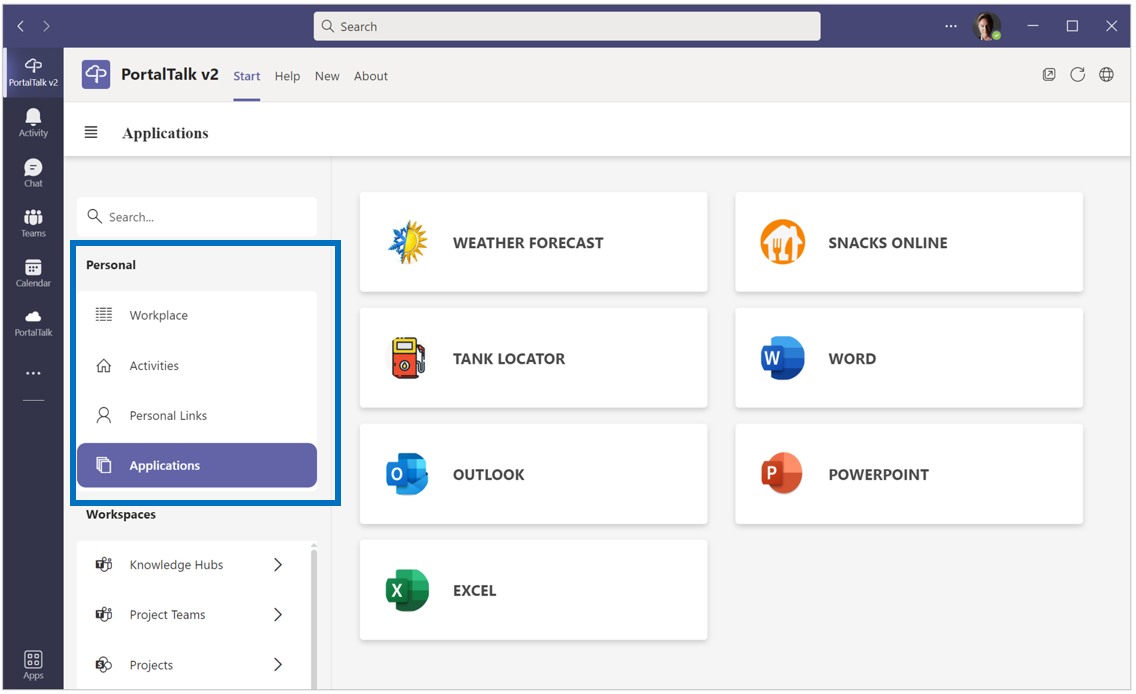Click the Teams top Search box

click(x=567, y=26)
